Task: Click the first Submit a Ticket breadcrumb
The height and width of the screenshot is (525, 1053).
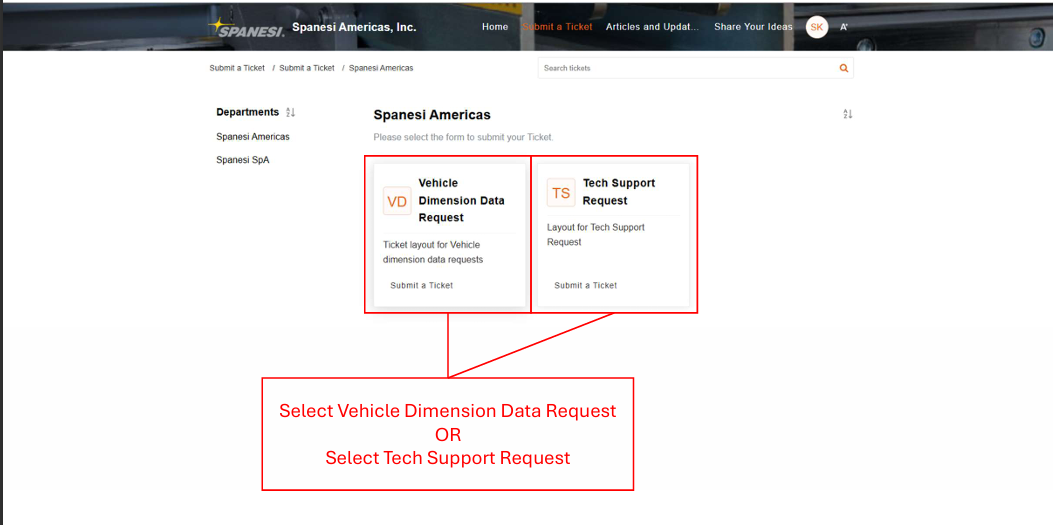Action: [x=237, y=68]
